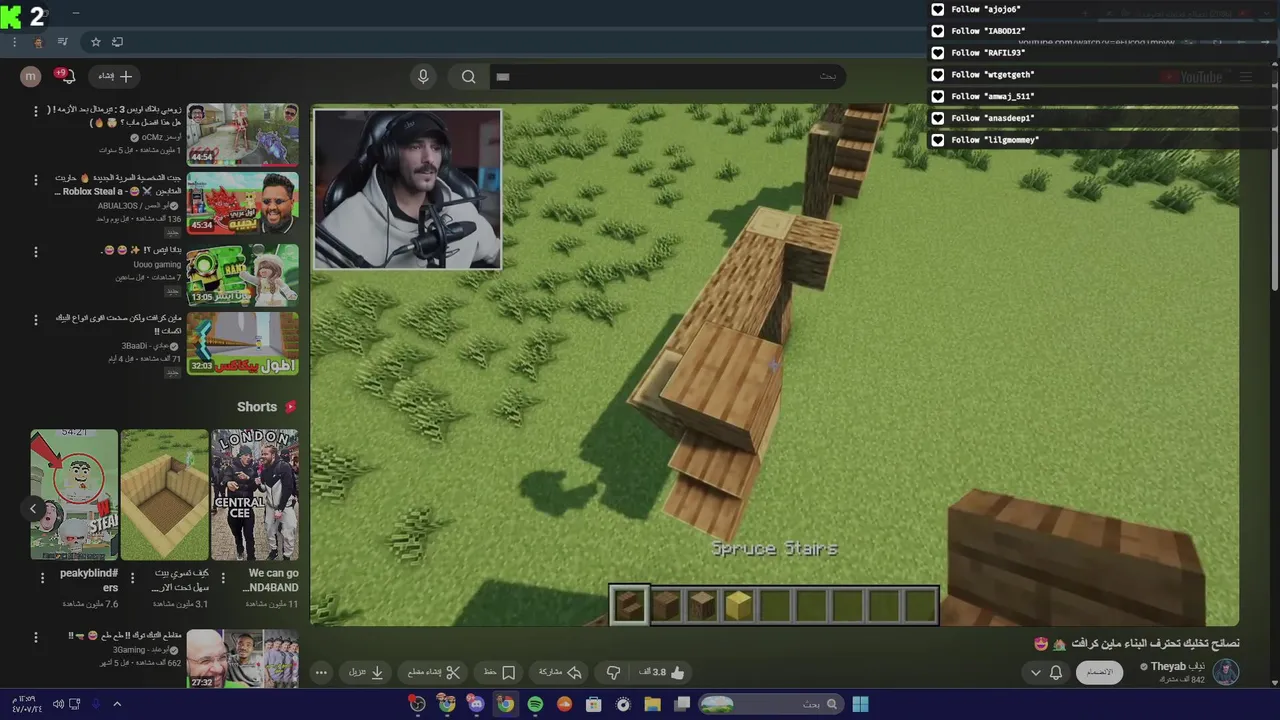
Task: Open the YouTube account avatar 'm'
Action: pos(31,76)
